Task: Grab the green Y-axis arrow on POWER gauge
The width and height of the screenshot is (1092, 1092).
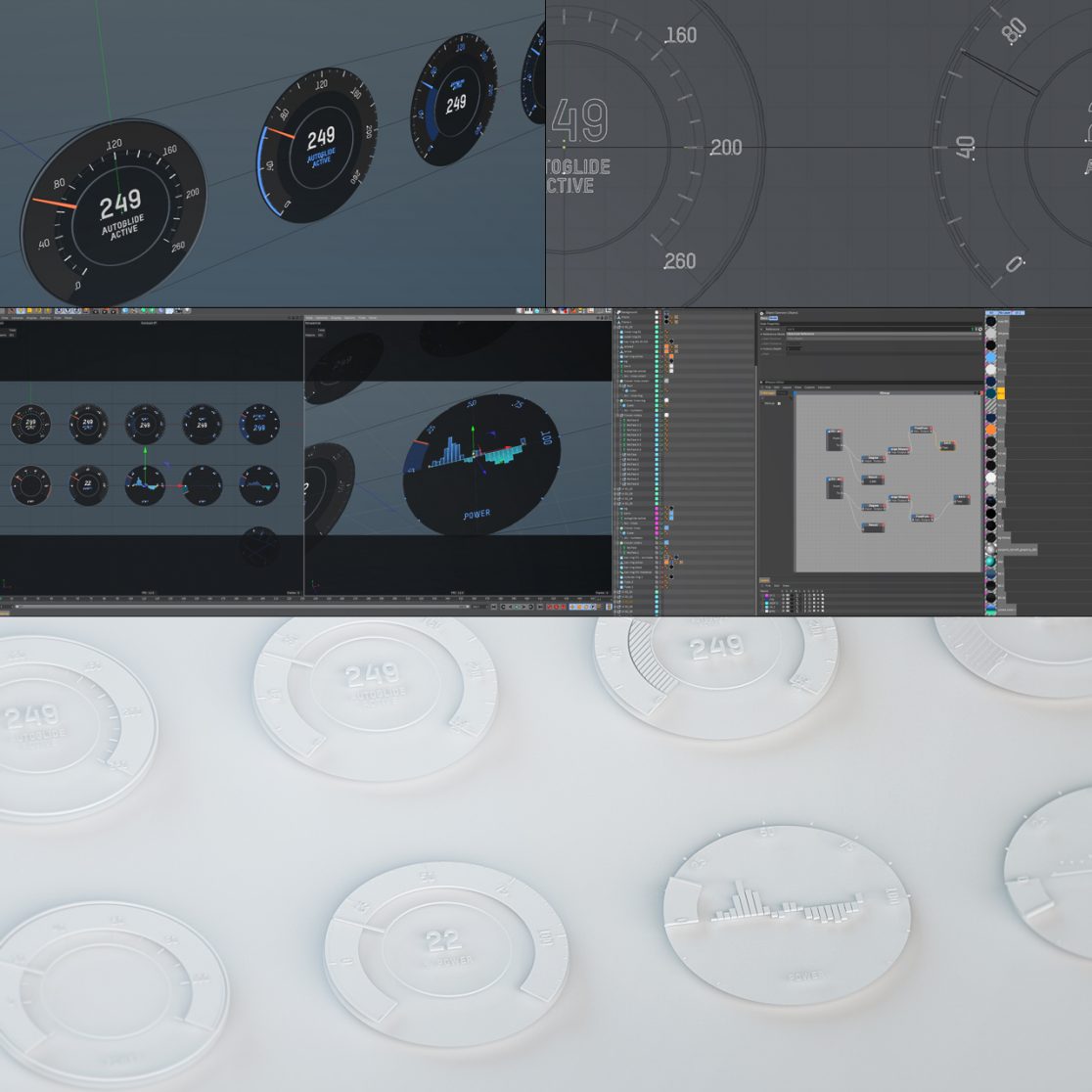Action: tap(472, 430)
